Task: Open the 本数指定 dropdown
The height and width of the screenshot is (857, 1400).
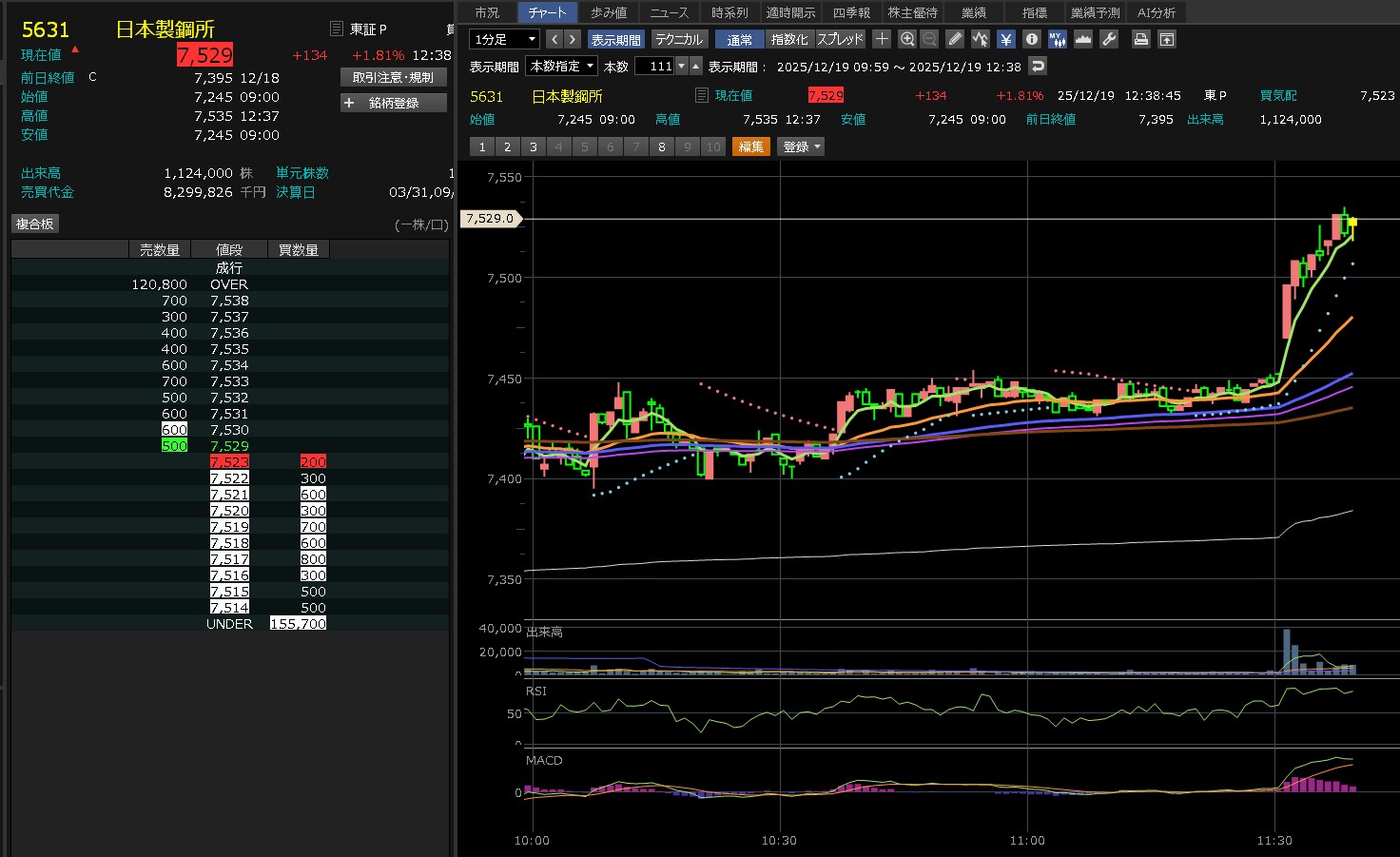Action: pos(562,66)
